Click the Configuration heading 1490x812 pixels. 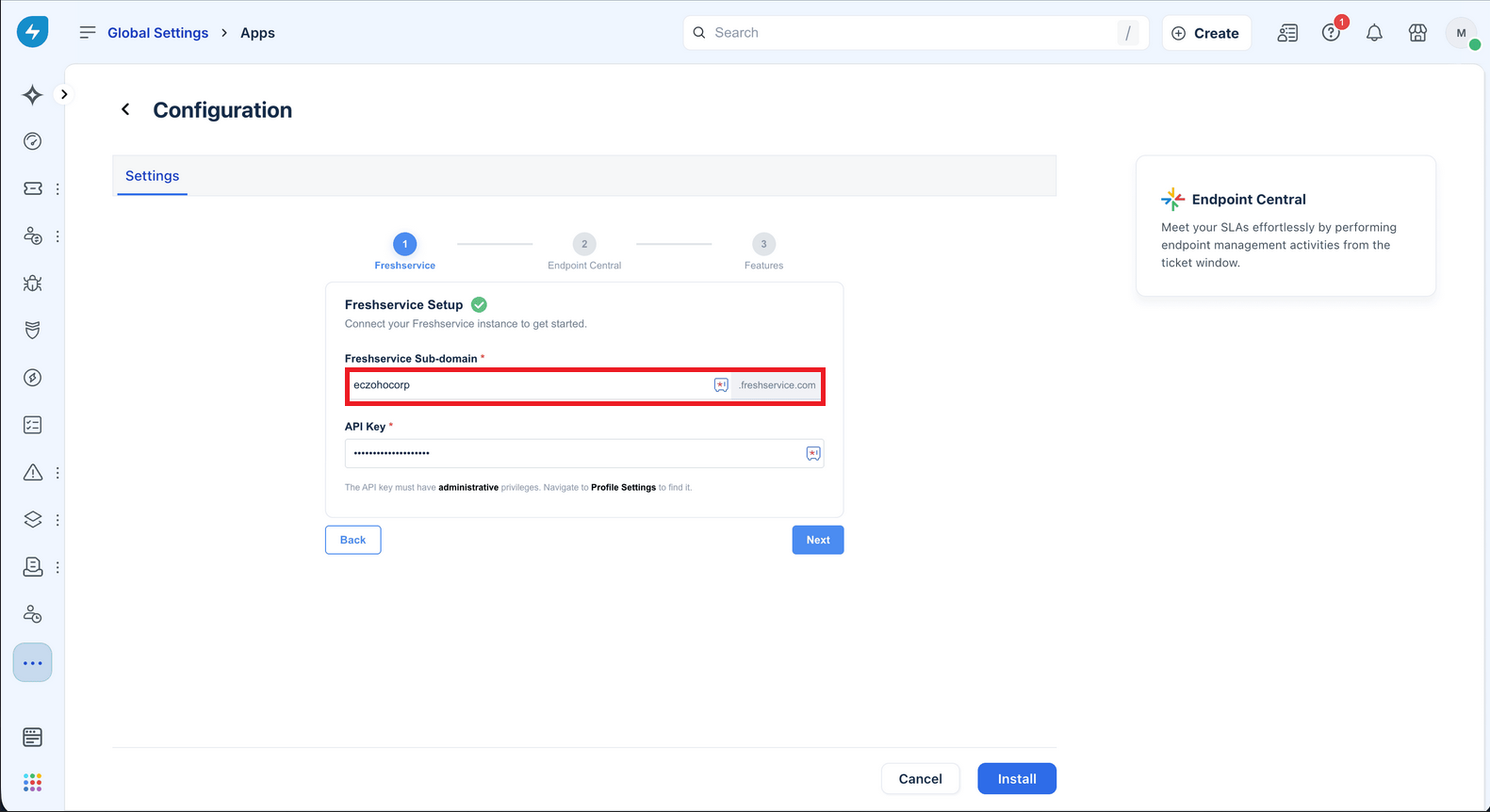[222, 110]
